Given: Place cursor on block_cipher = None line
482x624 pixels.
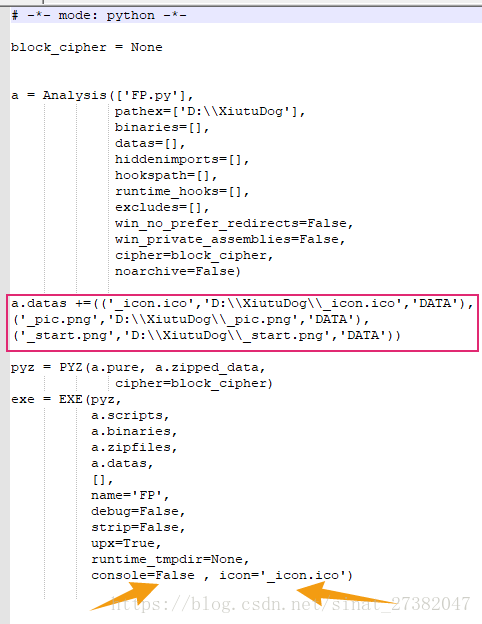Looking at the screenshot, I should [87, 47].
